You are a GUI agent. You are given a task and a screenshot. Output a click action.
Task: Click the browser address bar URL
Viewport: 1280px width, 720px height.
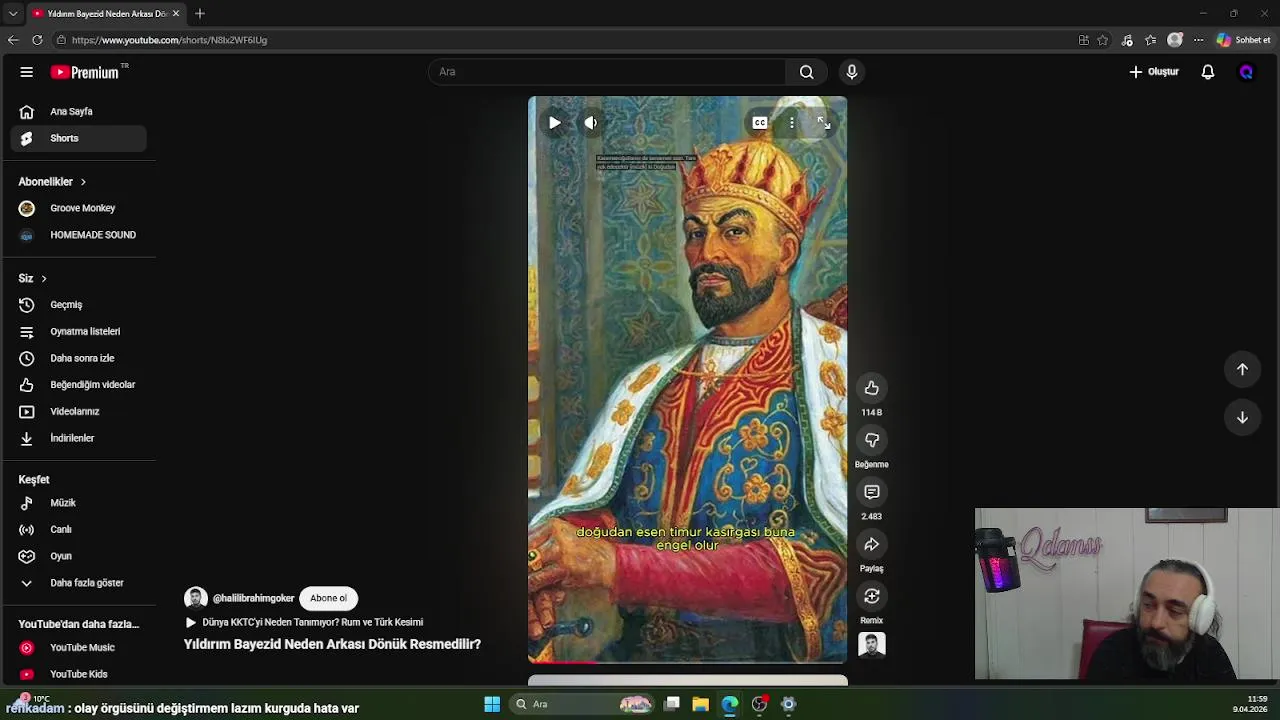[169, 40]
